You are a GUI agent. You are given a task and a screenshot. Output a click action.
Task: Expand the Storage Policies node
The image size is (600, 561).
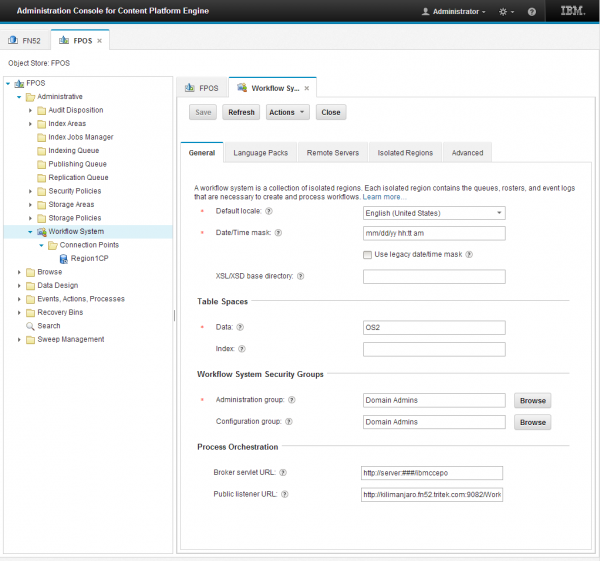tap(30, 219)
